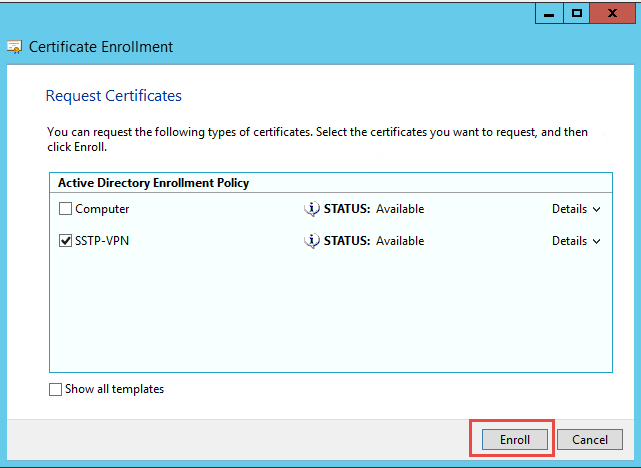The image size is (641, 468).
Task: Click the Request Certificates heading
Action: point(114,96)
